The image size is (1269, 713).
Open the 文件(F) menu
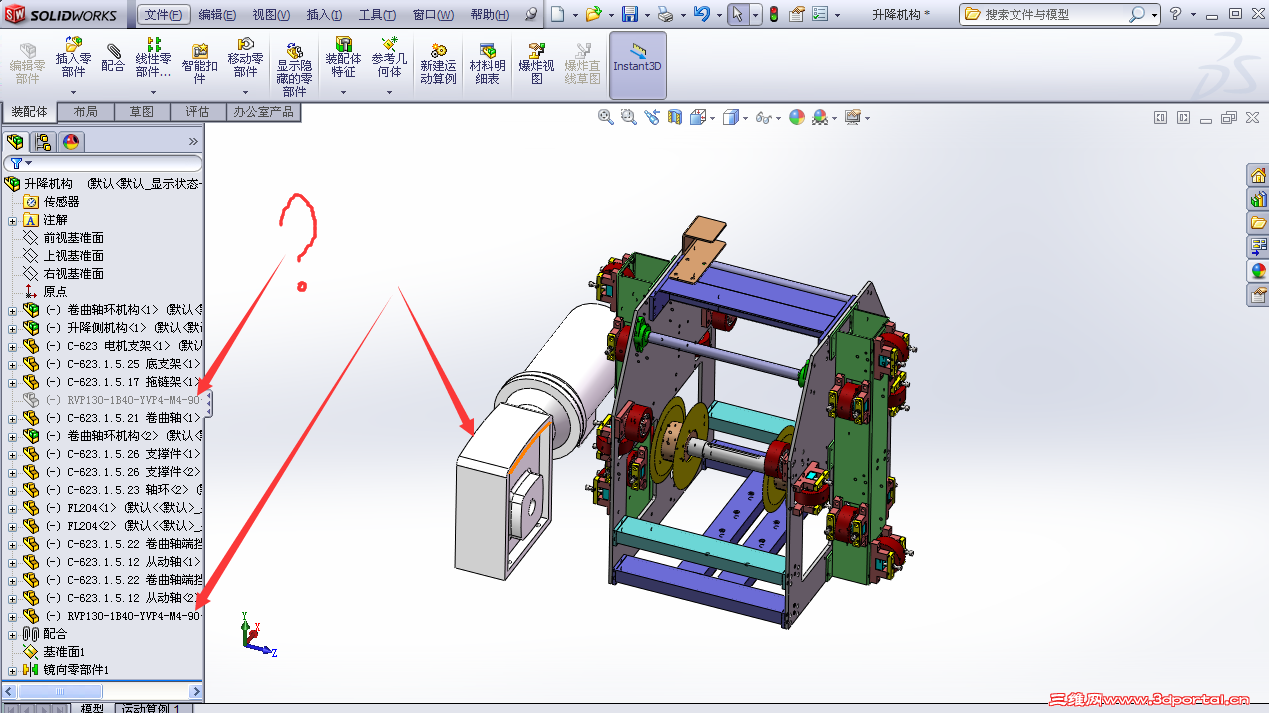point(163,15)
